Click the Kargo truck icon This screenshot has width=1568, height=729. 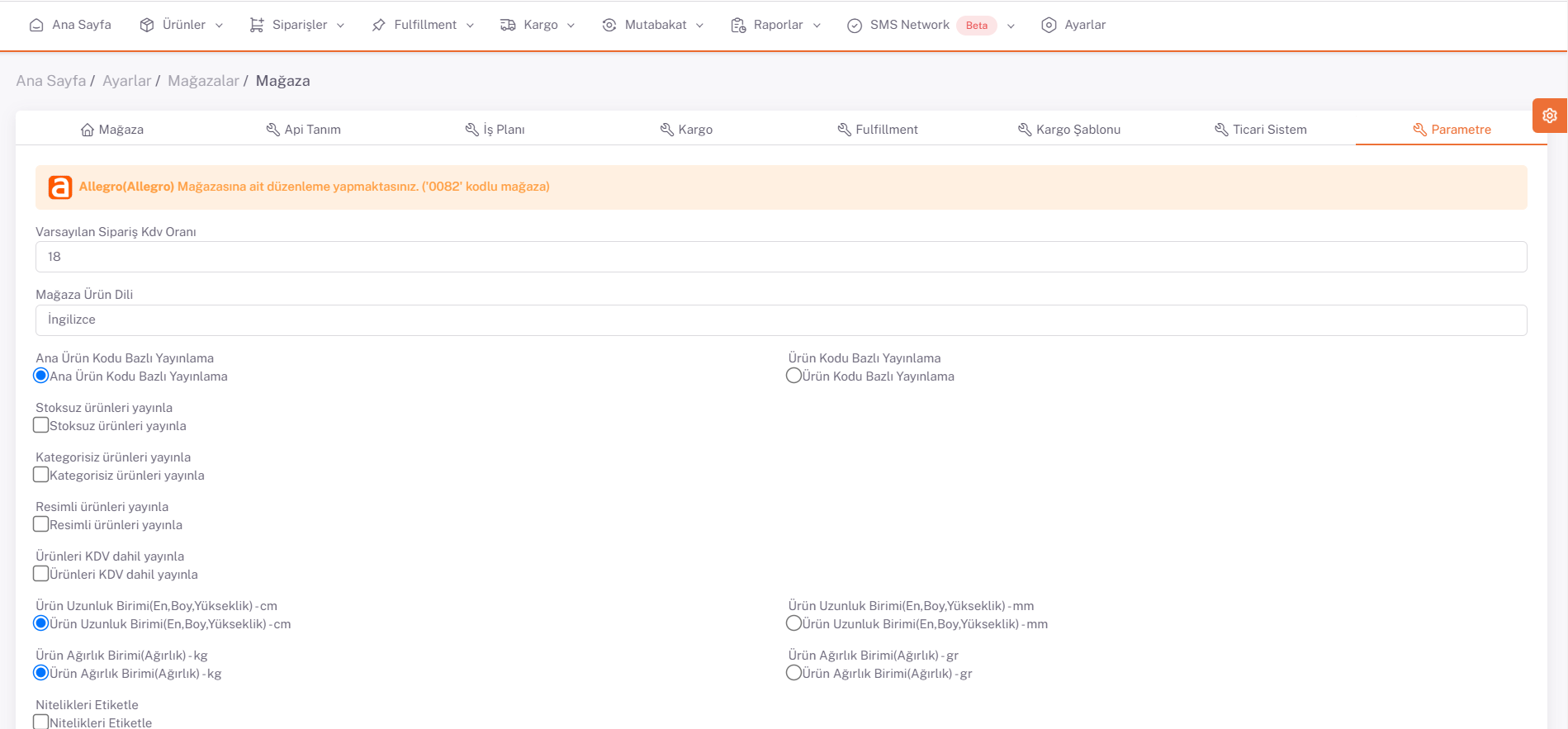click(508, 26)
